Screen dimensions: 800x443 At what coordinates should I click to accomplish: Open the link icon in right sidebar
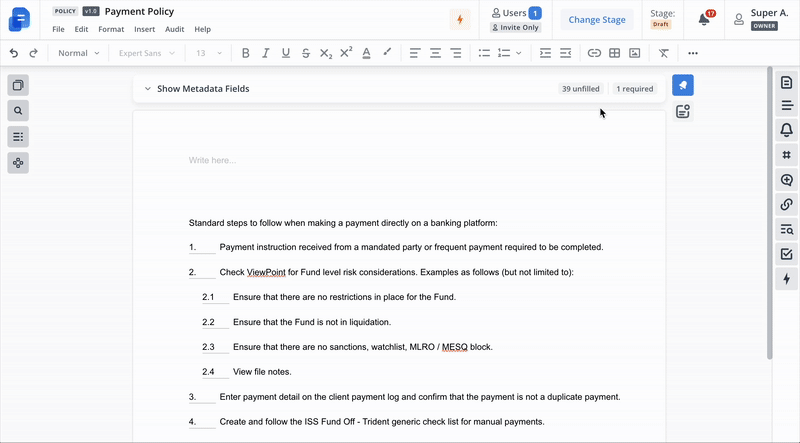click(x=786, y=205)
